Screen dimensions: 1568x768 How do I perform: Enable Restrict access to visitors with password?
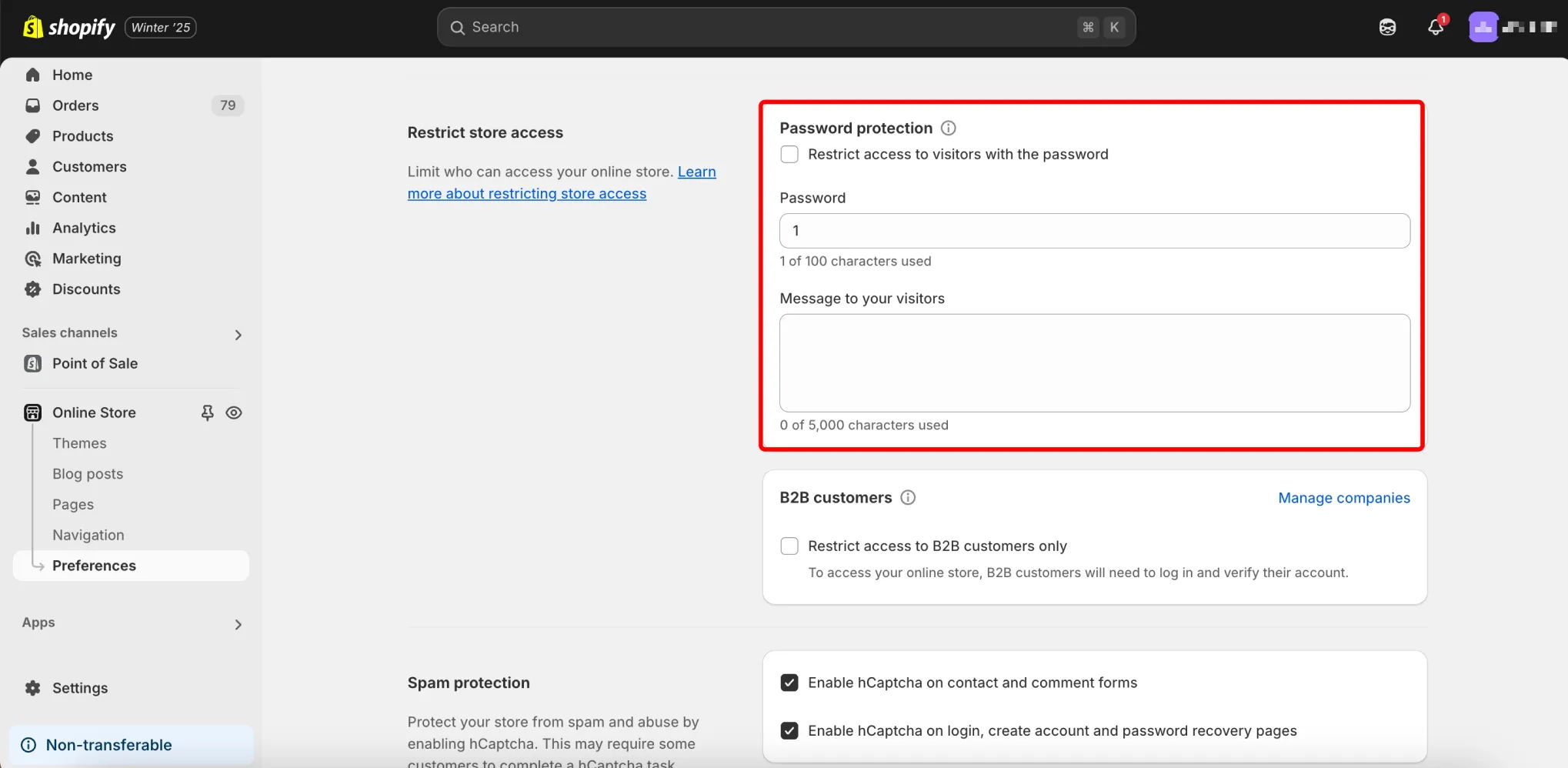coord(789,154)
